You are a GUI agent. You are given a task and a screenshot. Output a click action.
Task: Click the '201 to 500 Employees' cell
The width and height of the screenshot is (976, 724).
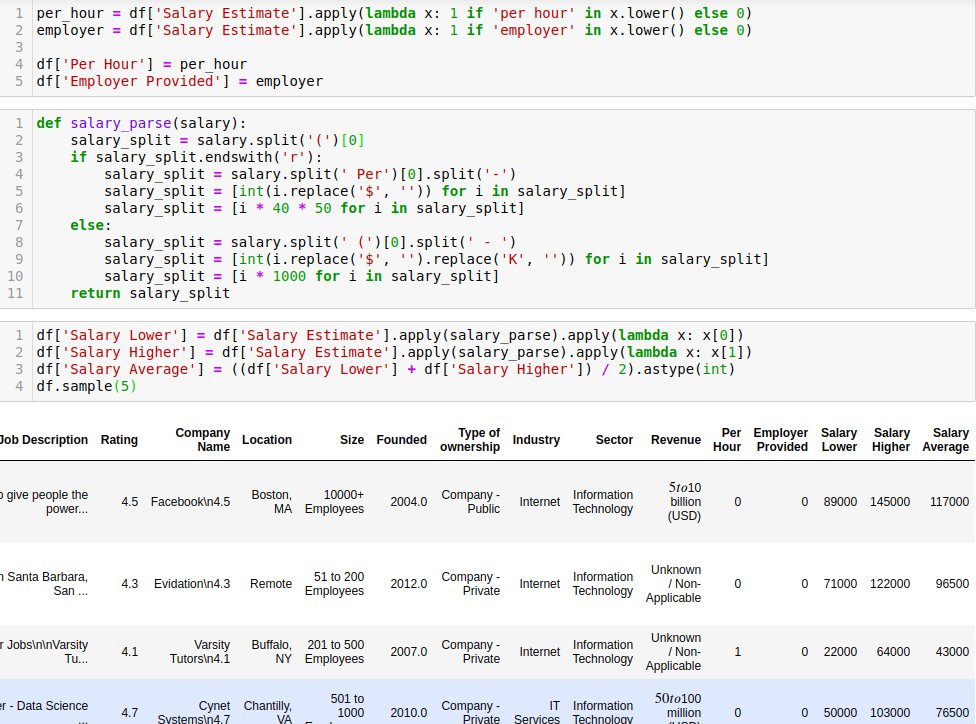(334, 652)
